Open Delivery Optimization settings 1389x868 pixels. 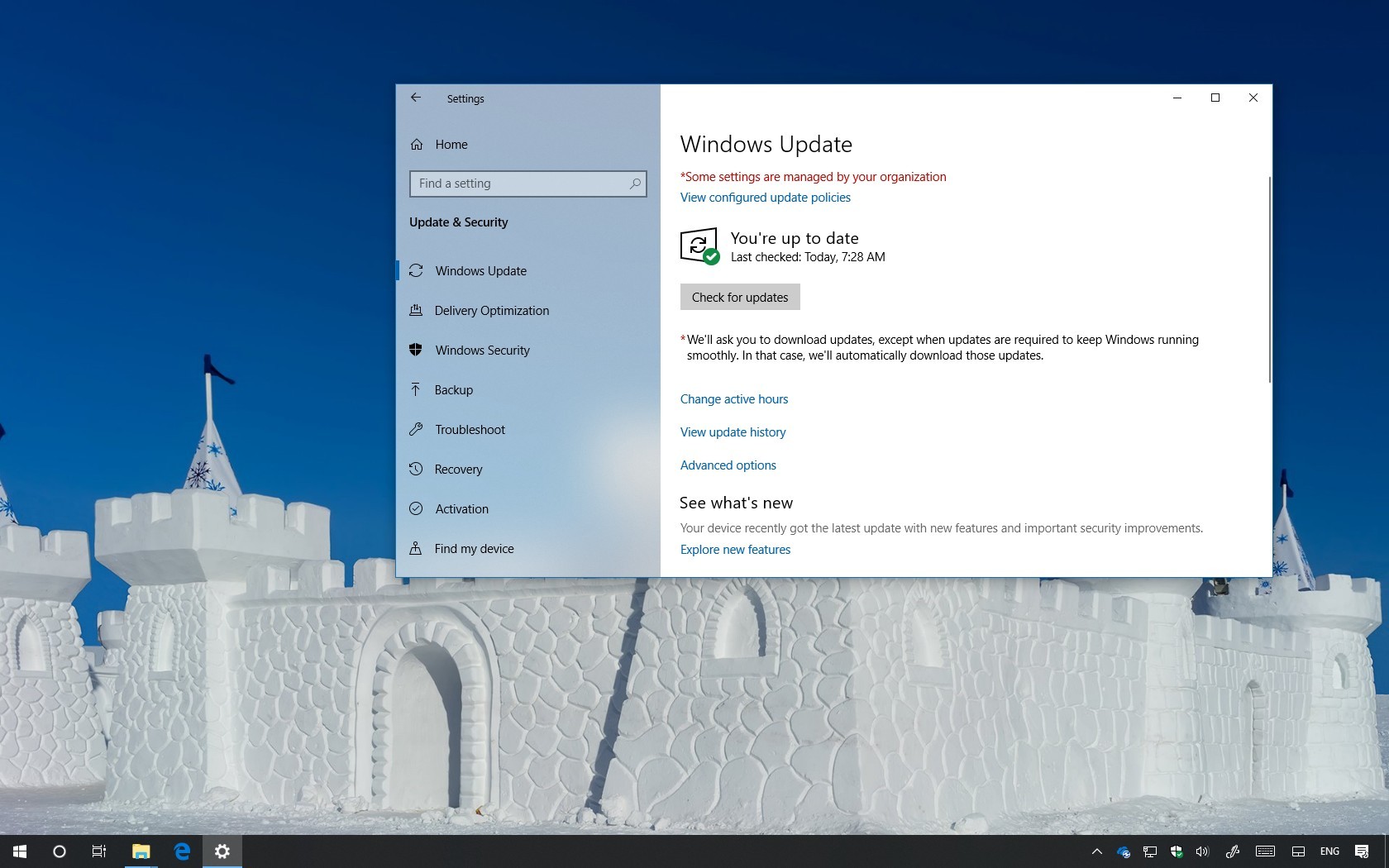[491, 311]
